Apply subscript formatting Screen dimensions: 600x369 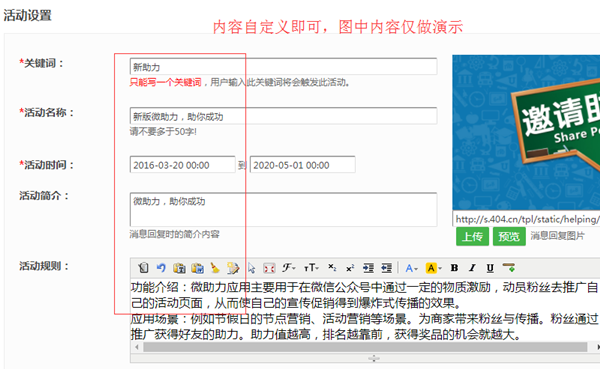(332, 268)
